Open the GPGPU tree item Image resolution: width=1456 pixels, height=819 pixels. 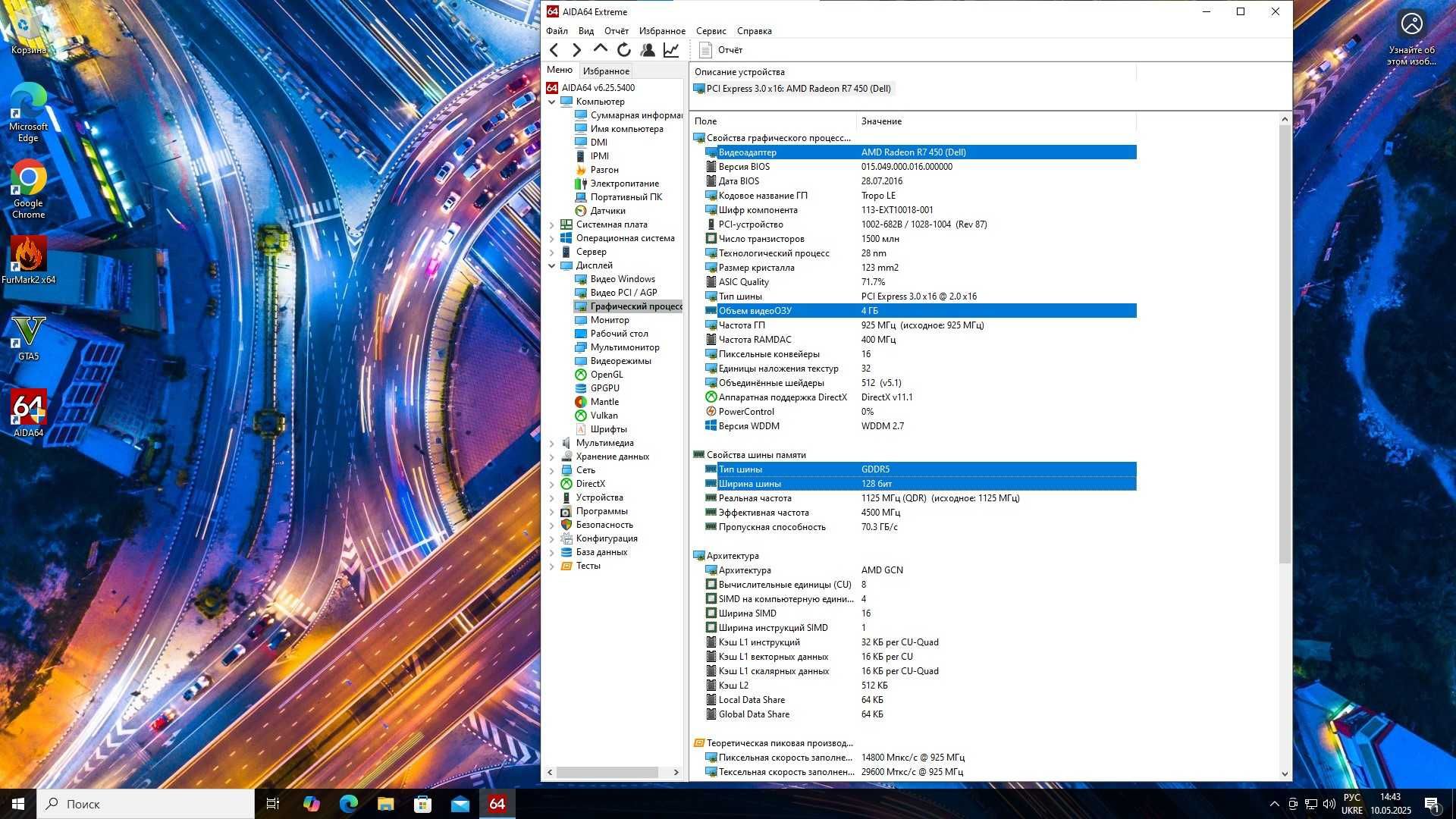pos(598,388)
